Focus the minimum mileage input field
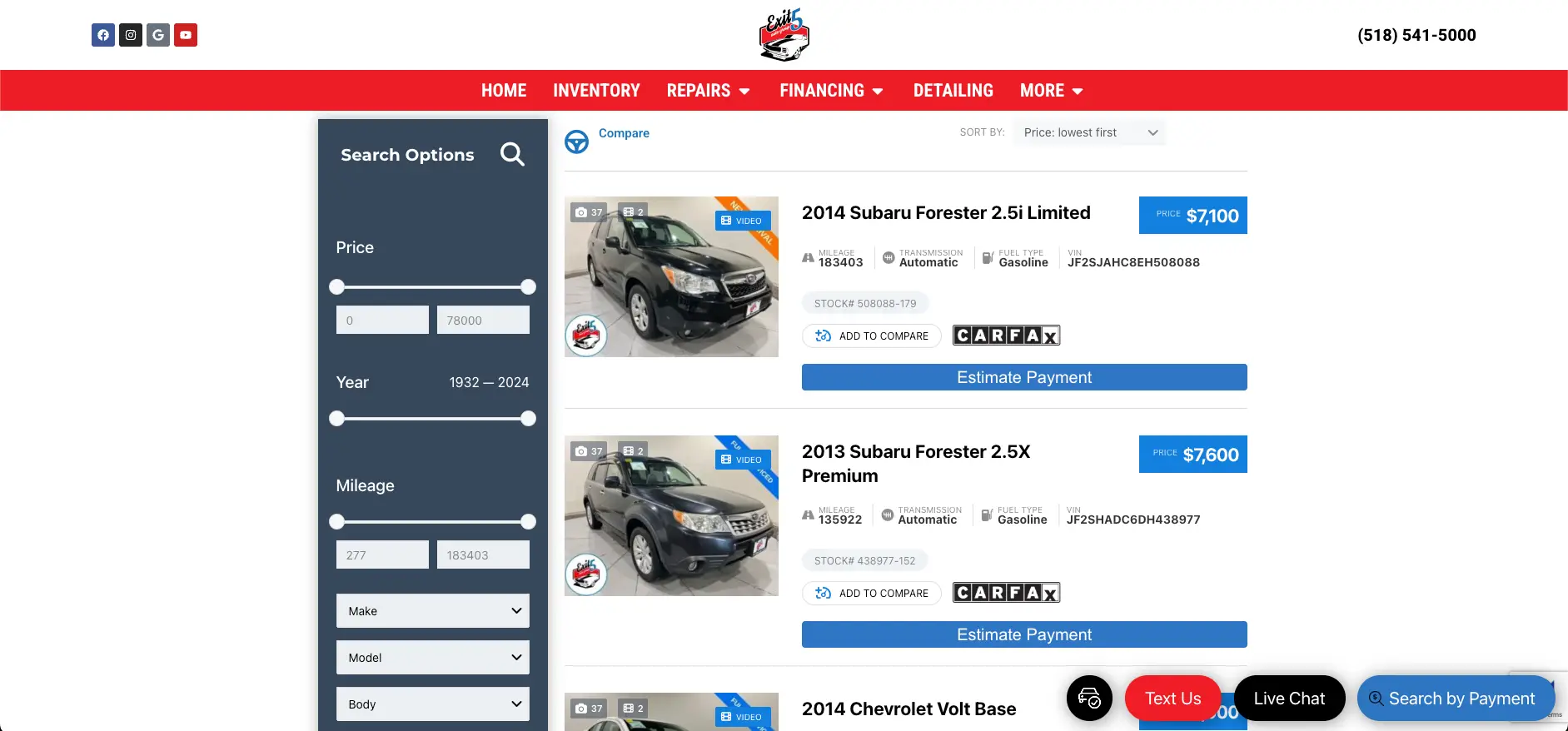This screenshot has height=731, width=1568. pos(382,554)
